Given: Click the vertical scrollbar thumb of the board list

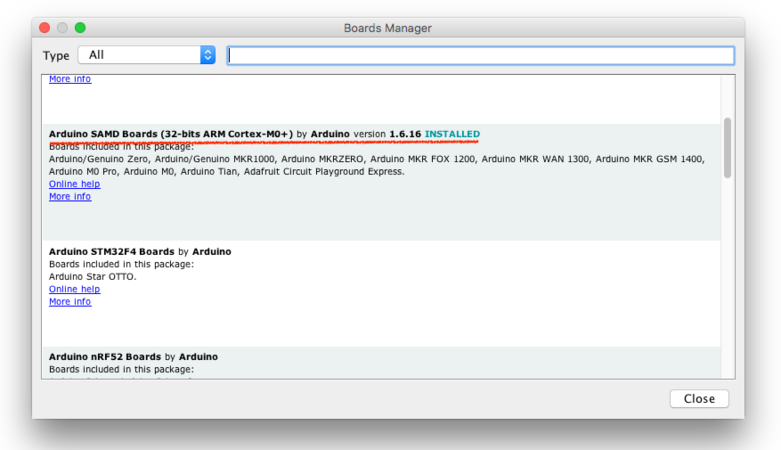Looking at the screenshot, I should coord(728,148).
